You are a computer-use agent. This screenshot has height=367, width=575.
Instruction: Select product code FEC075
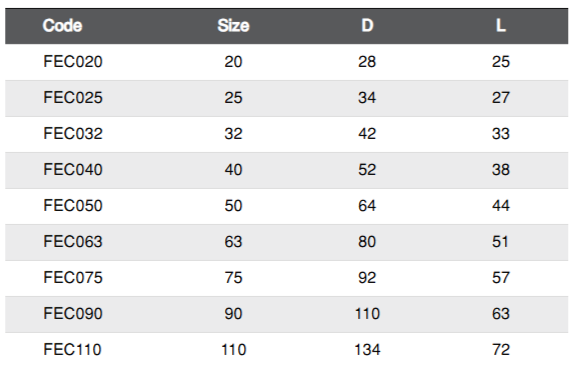point(73,278)
